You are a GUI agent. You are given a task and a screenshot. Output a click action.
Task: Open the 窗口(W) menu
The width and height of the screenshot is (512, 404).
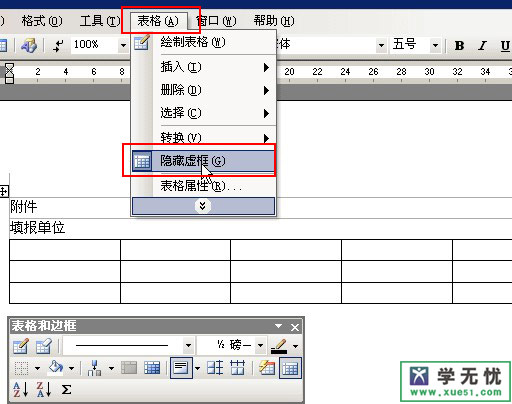point(216,21)
